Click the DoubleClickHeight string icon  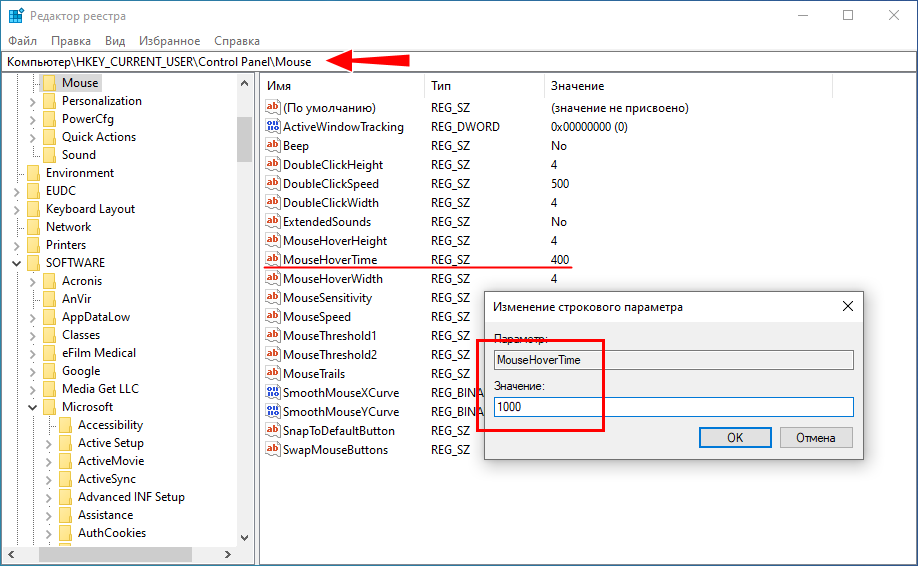[x=272, y=164]
